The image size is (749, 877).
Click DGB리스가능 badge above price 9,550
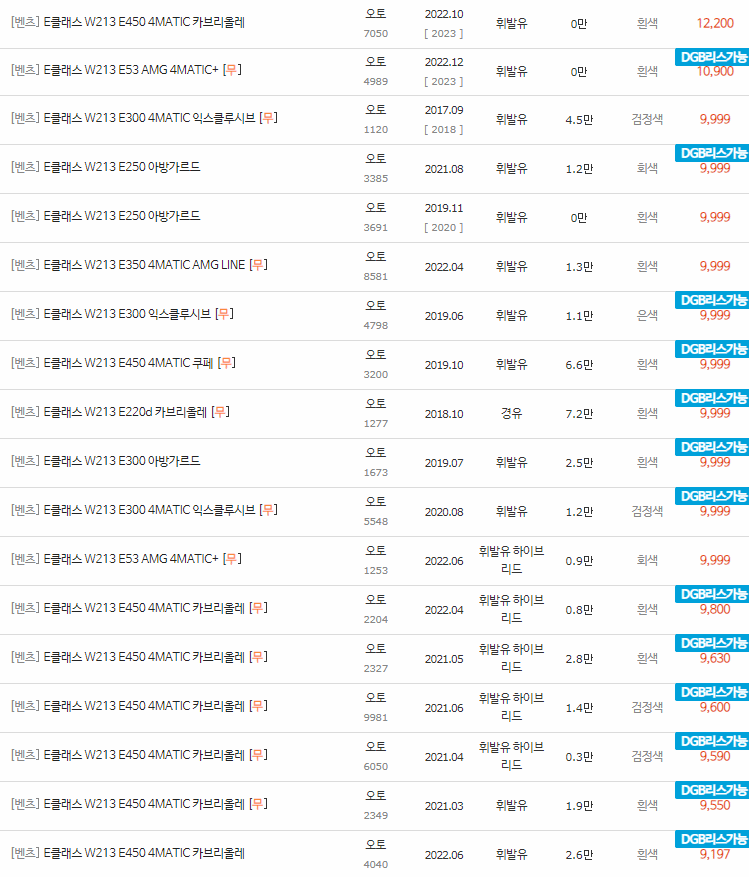tap(712, 790)
